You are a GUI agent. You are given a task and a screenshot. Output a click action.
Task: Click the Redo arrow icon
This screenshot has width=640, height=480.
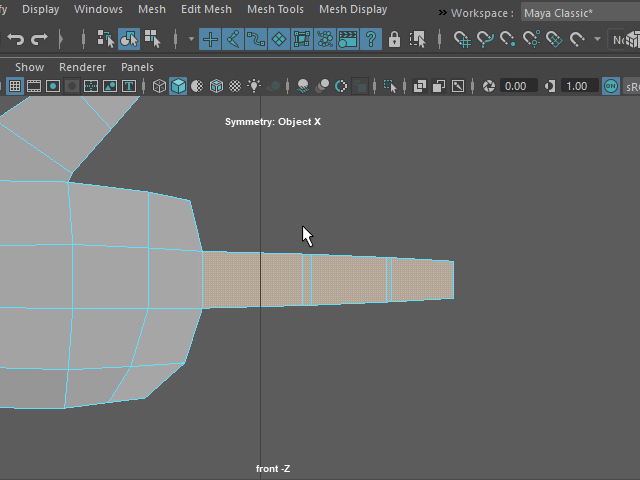40,39
